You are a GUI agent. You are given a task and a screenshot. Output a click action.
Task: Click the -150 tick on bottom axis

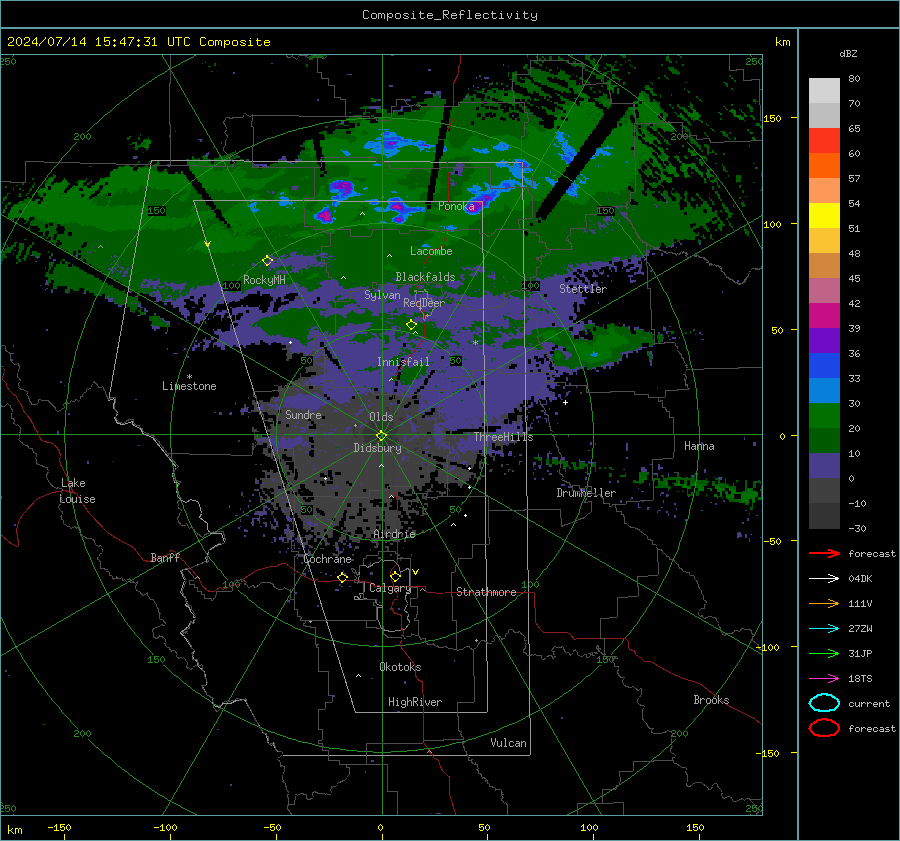(x=59, y=827)
